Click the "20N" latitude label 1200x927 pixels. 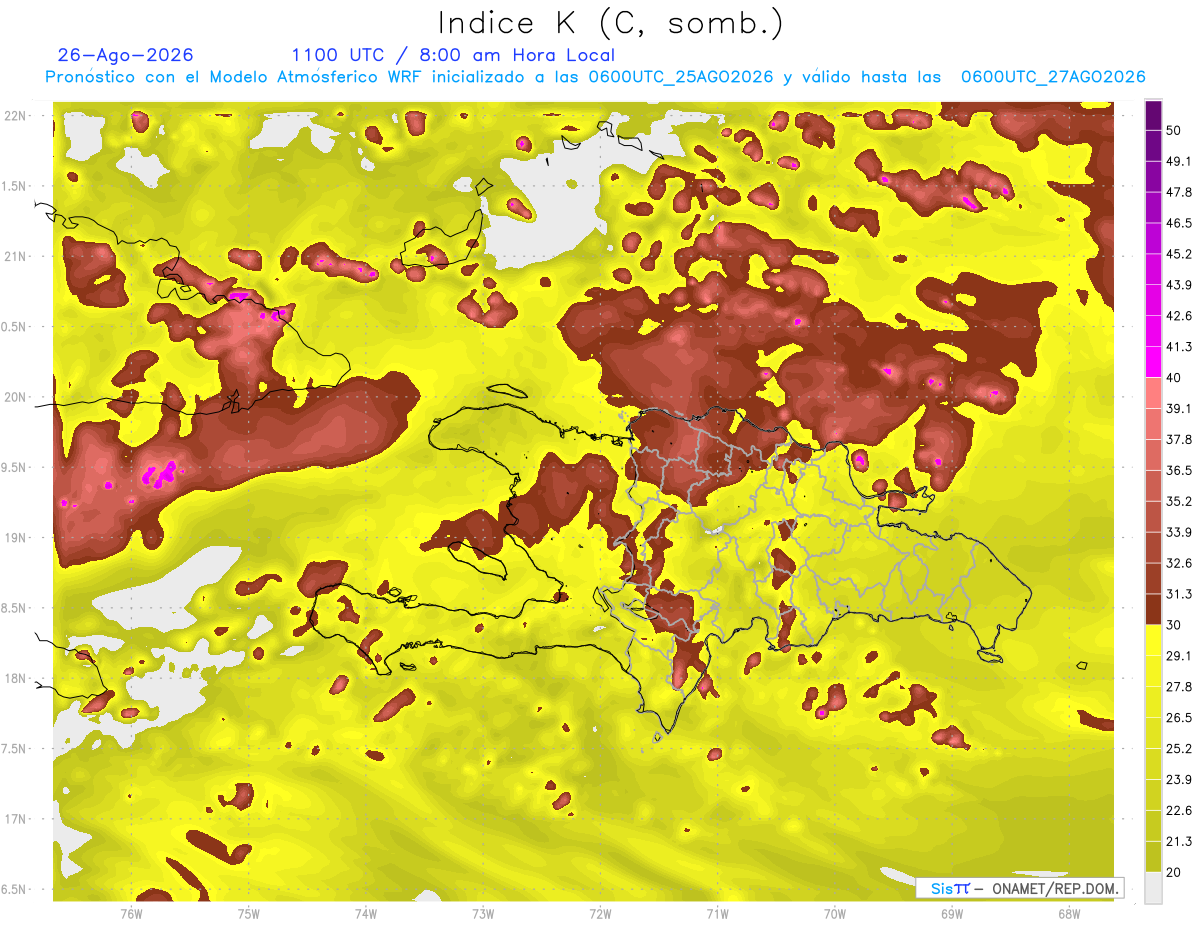15,397
